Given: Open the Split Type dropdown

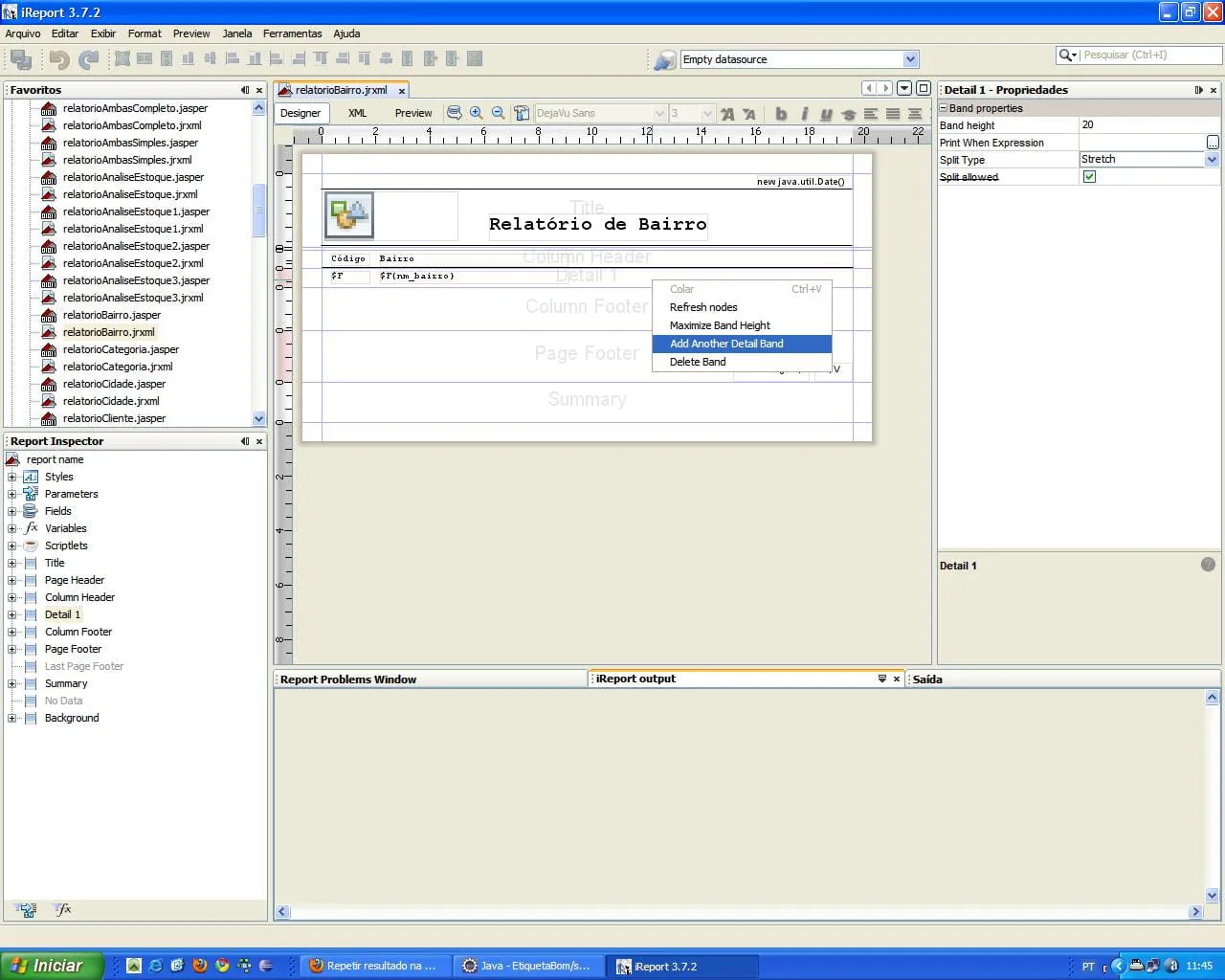Looking at the screenshot, I should tap(1212, 160).
